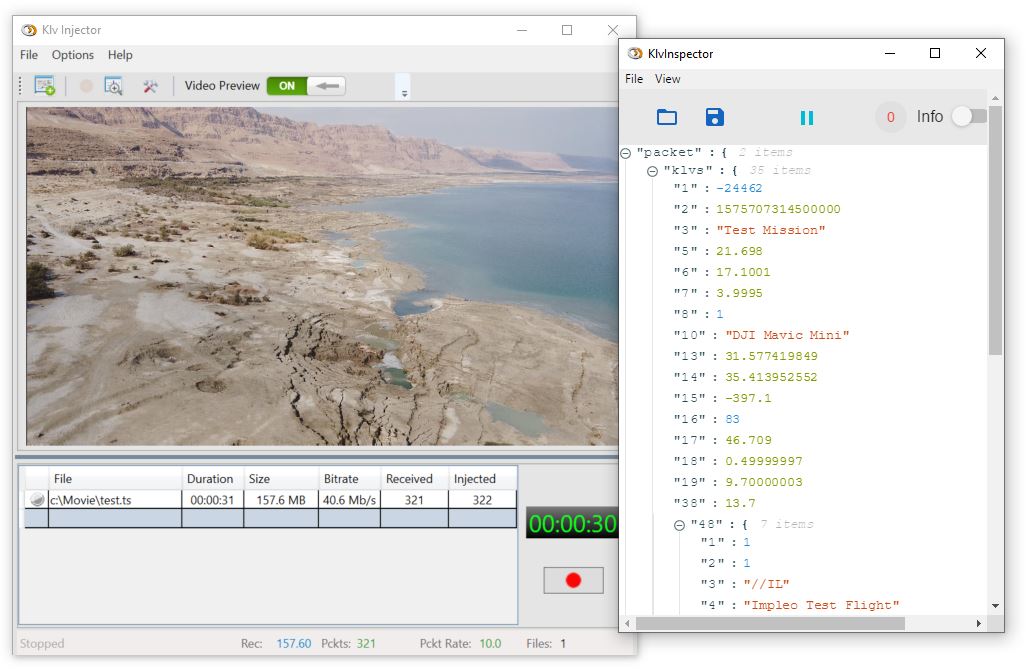Screen dimensions: 1026x670
Task: Click the open folder icon in KlvInspector
Action: click(x=667, y=117)
